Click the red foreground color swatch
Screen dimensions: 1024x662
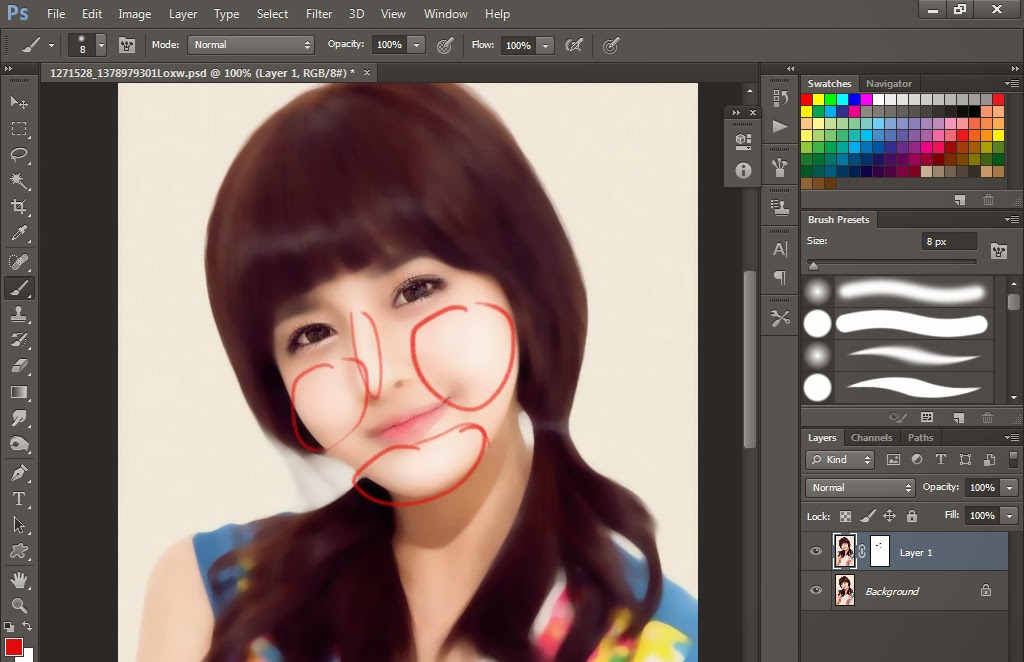(14, 647)
